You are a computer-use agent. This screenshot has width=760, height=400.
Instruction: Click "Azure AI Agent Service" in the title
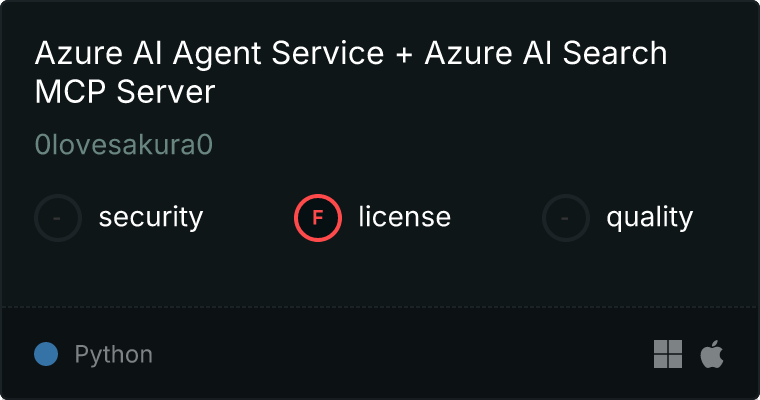[x=207, y=53]
